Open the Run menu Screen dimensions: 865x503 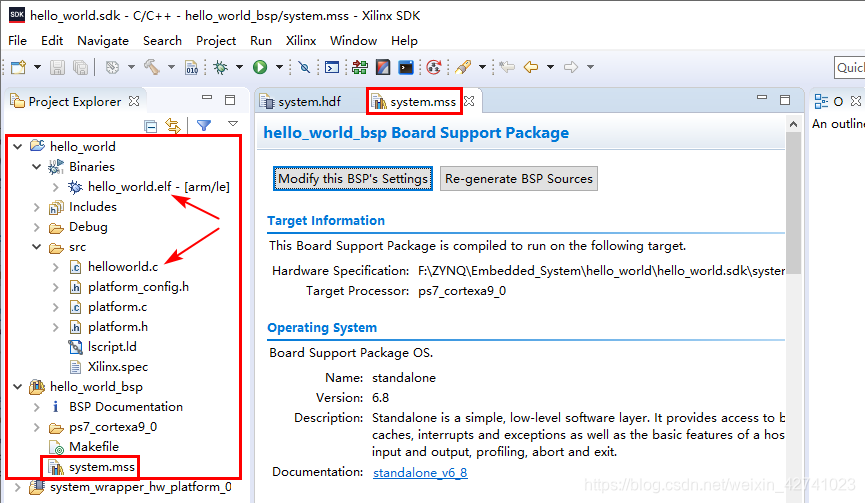260,41
